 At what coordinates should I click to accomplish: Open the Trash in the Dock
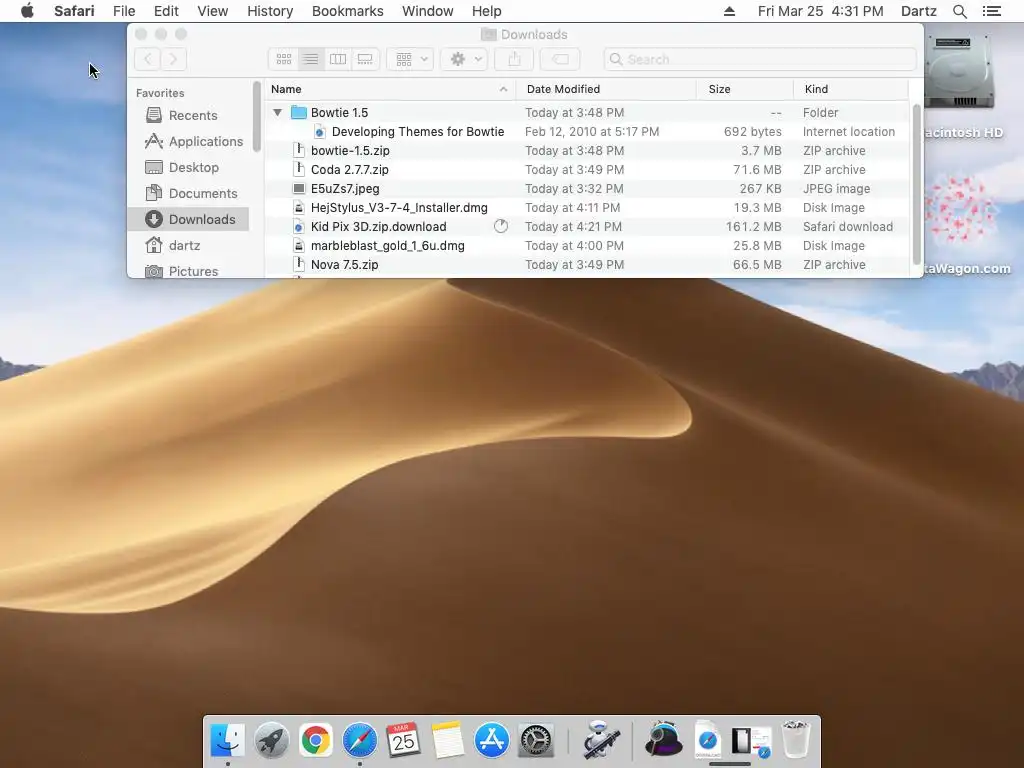click(x=795, y=739)
